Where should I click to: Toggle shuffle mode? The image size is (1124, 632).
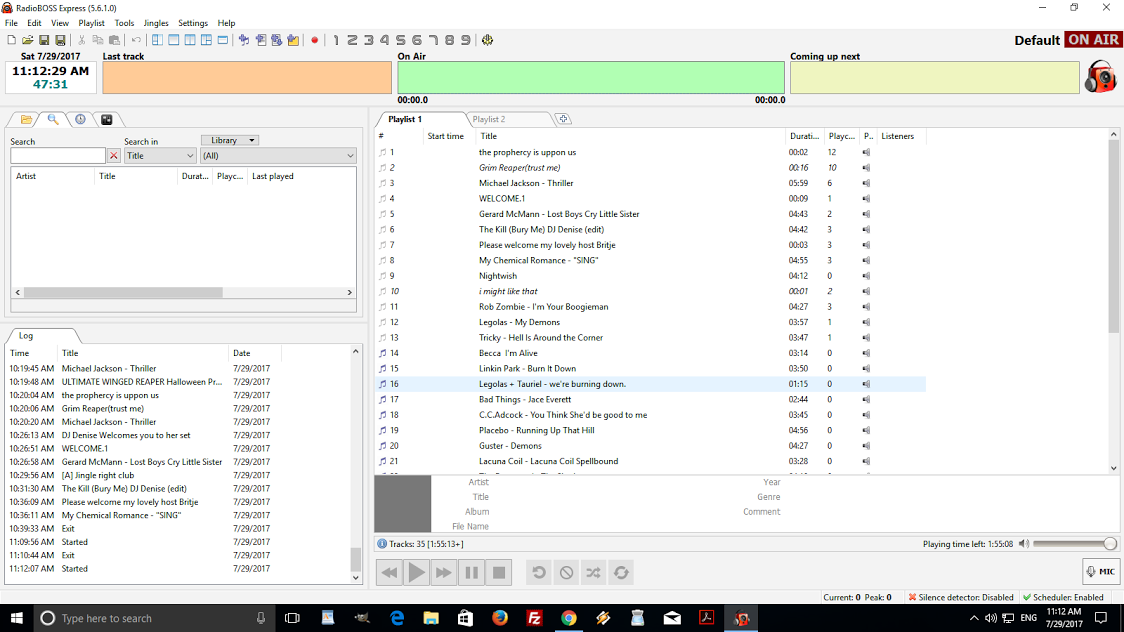(x=594, y=573)
